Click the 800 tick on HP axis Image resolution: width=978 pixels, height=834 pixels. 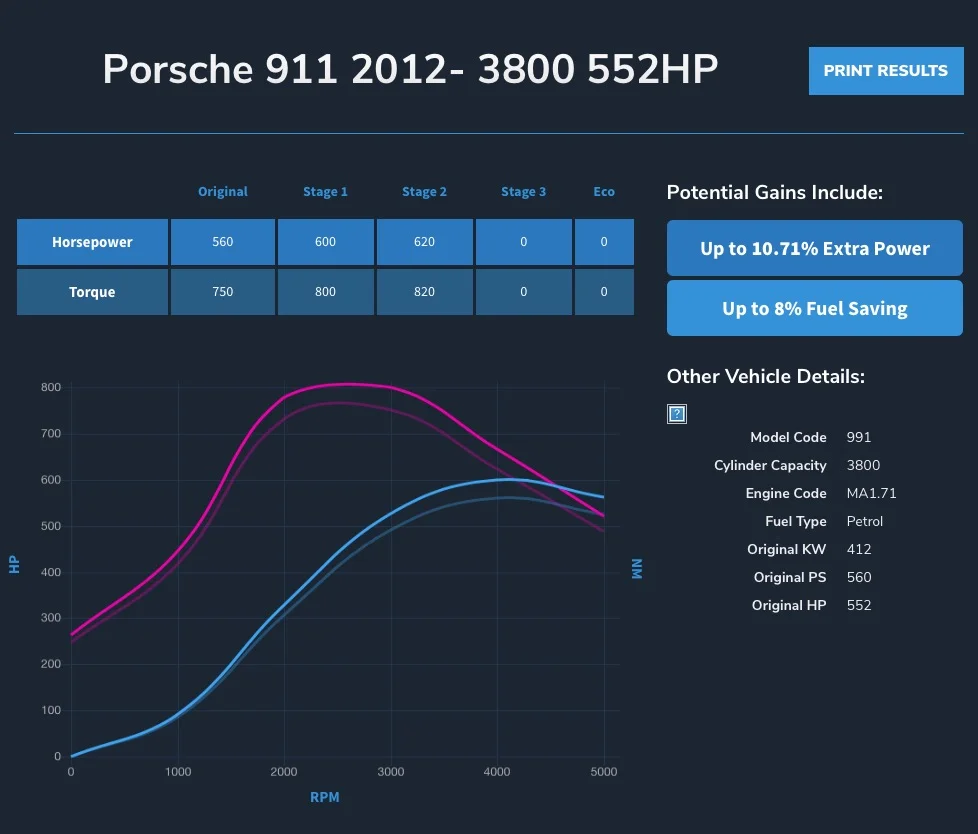click(51, 387)
